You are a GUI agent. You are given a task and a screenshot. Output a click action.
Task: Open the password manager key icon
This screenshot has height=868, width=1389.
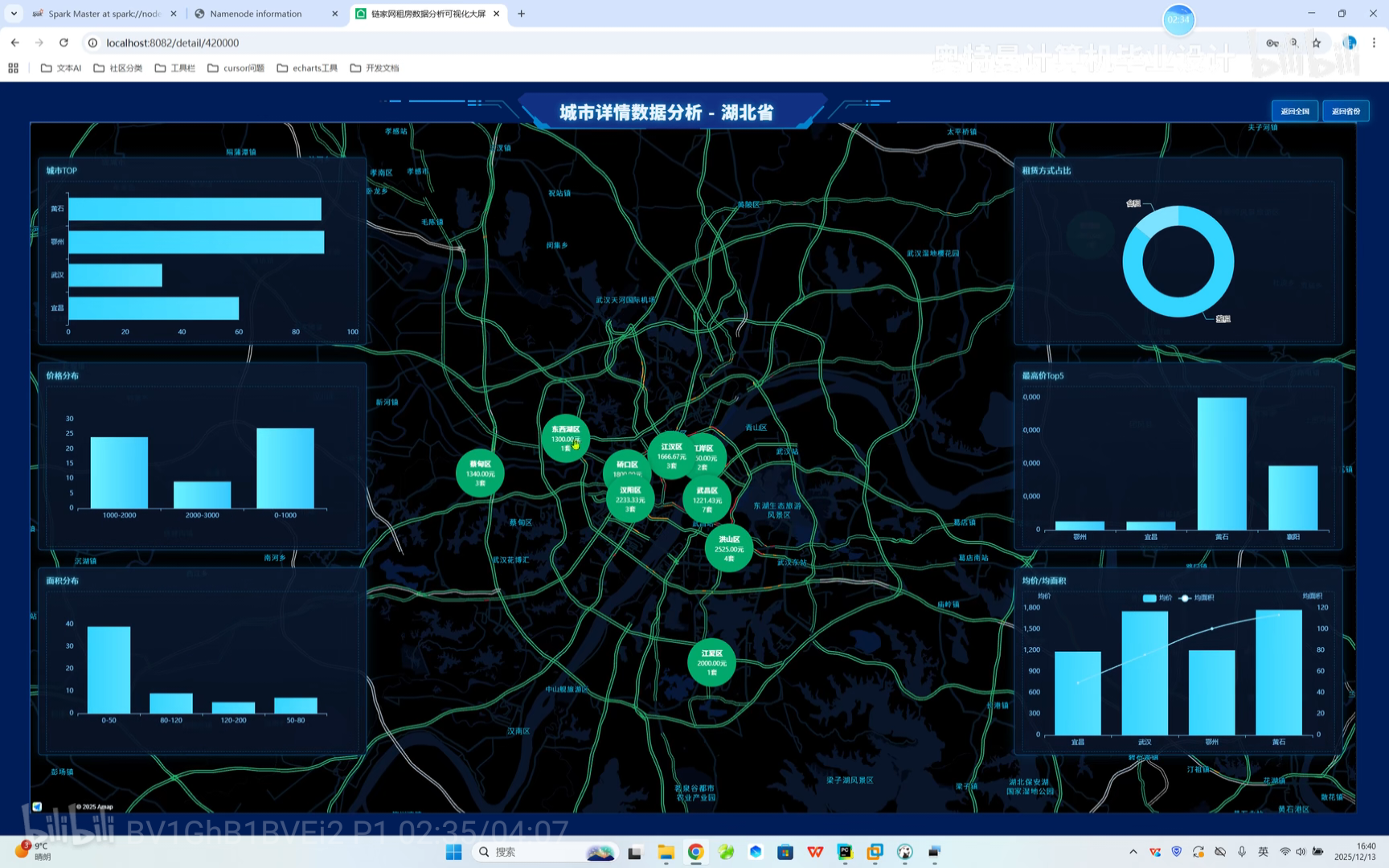[1272, 43]
